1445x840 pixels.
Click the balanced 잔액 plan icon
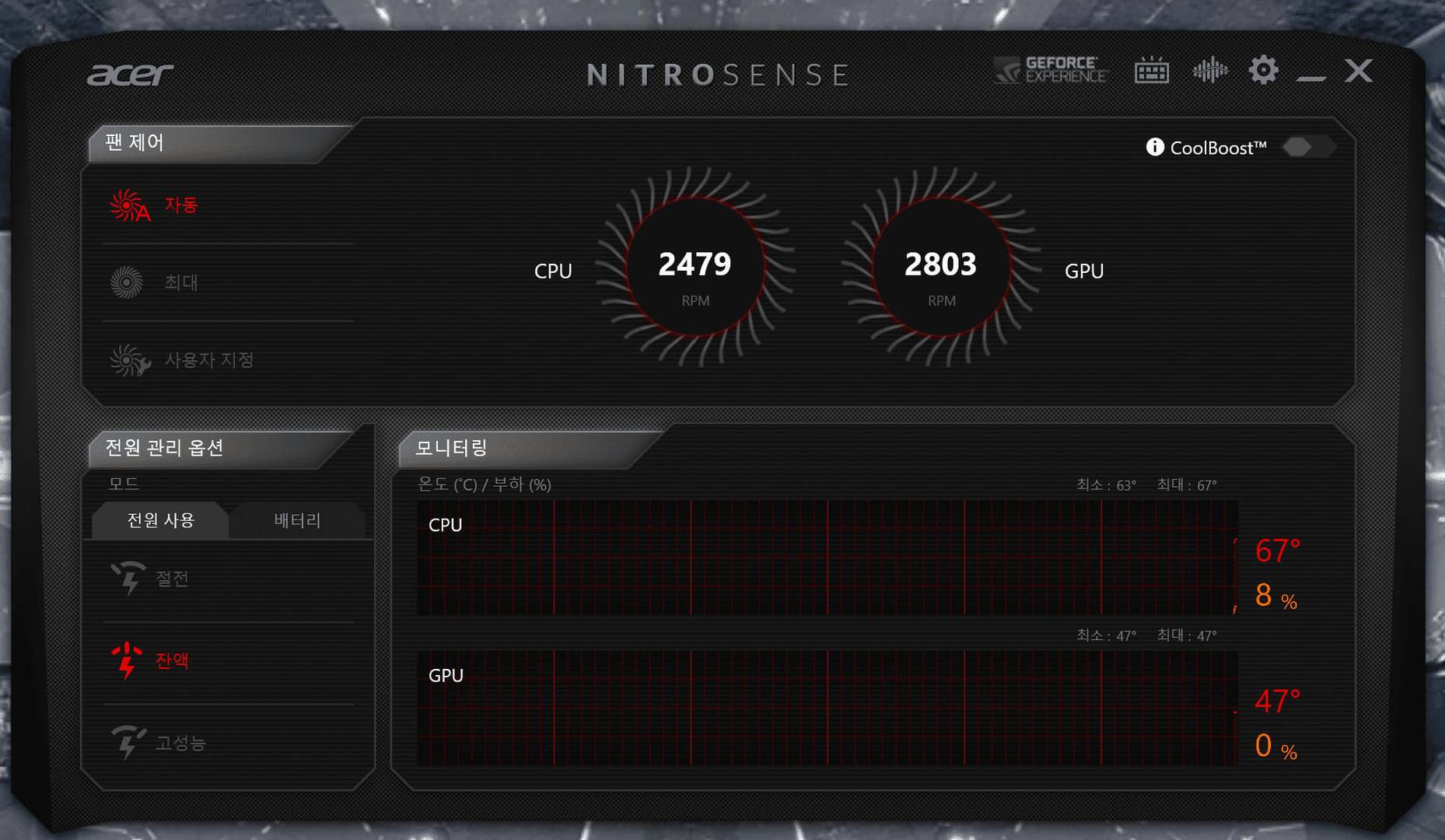[x=127, y=660]
